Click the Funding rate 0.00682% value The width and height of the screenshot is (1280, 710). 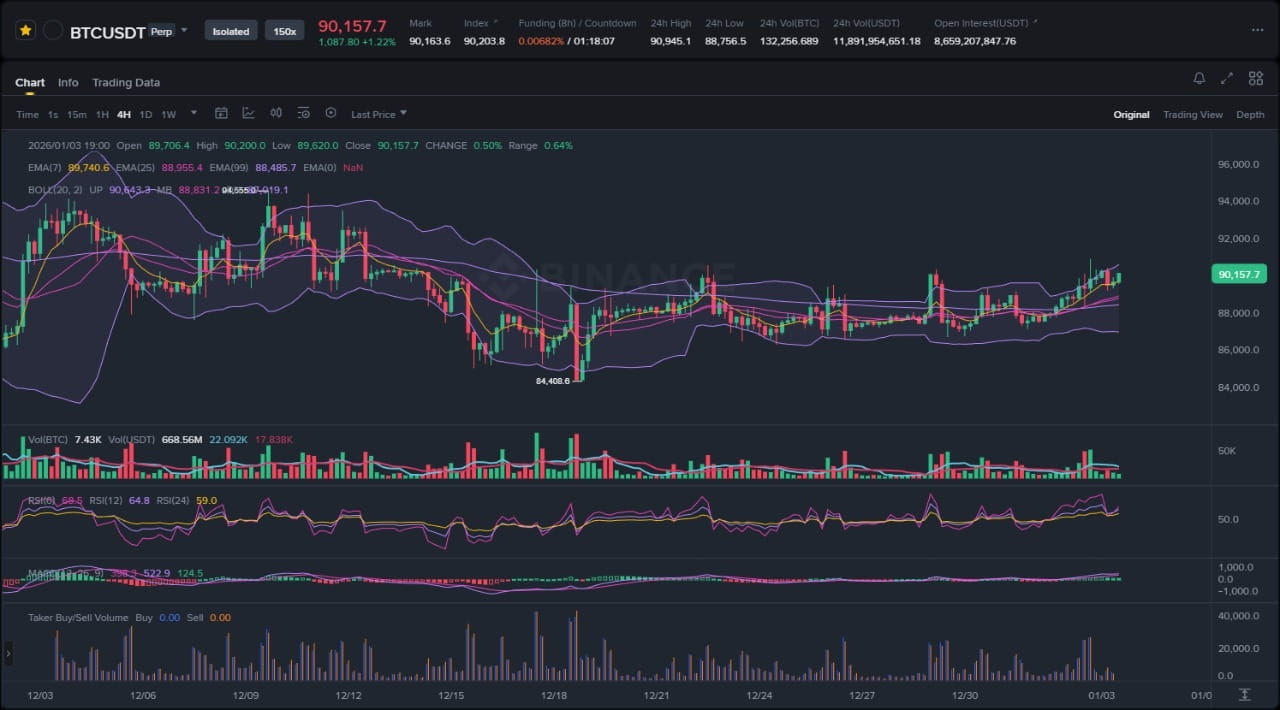coord(542,41)
